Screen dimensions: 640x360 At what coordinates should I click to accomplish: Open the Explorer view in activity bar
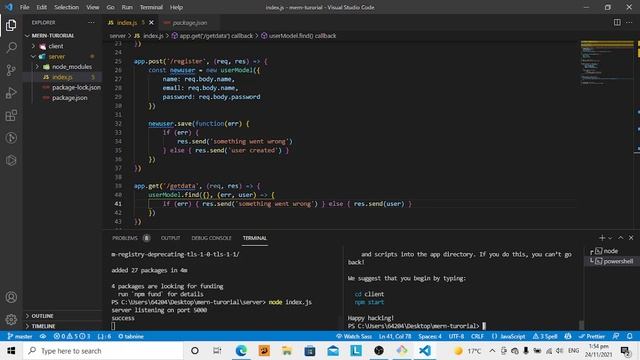(x=11, y=25)
